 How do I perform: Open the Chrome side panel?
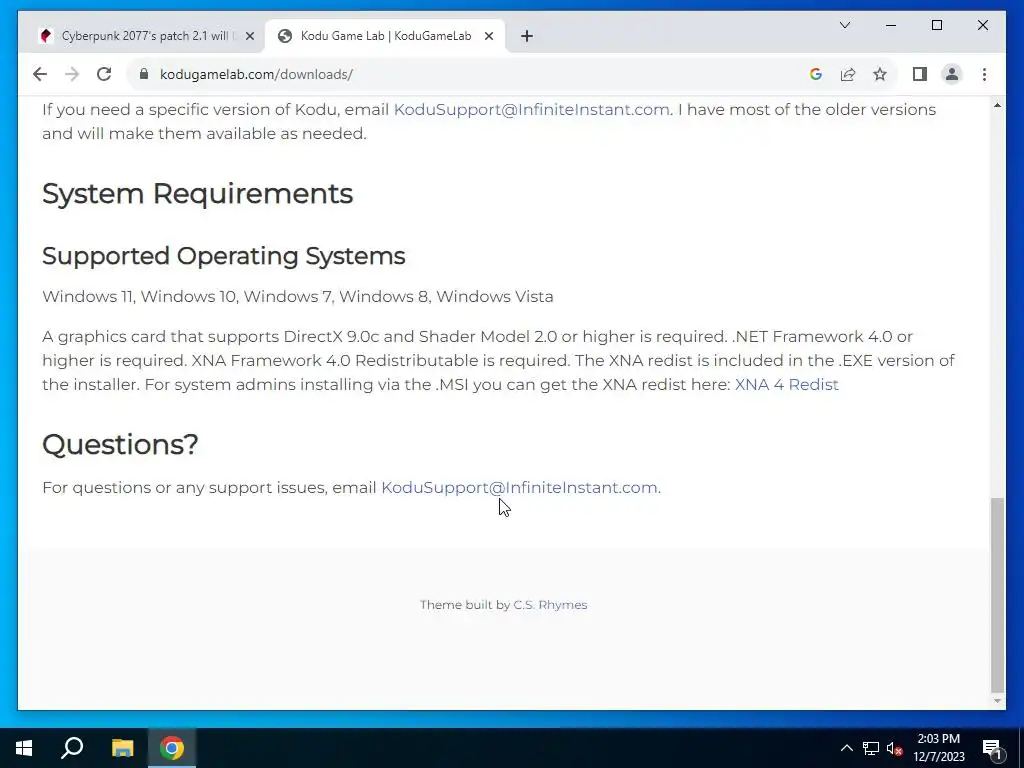(x=920, y=74)
